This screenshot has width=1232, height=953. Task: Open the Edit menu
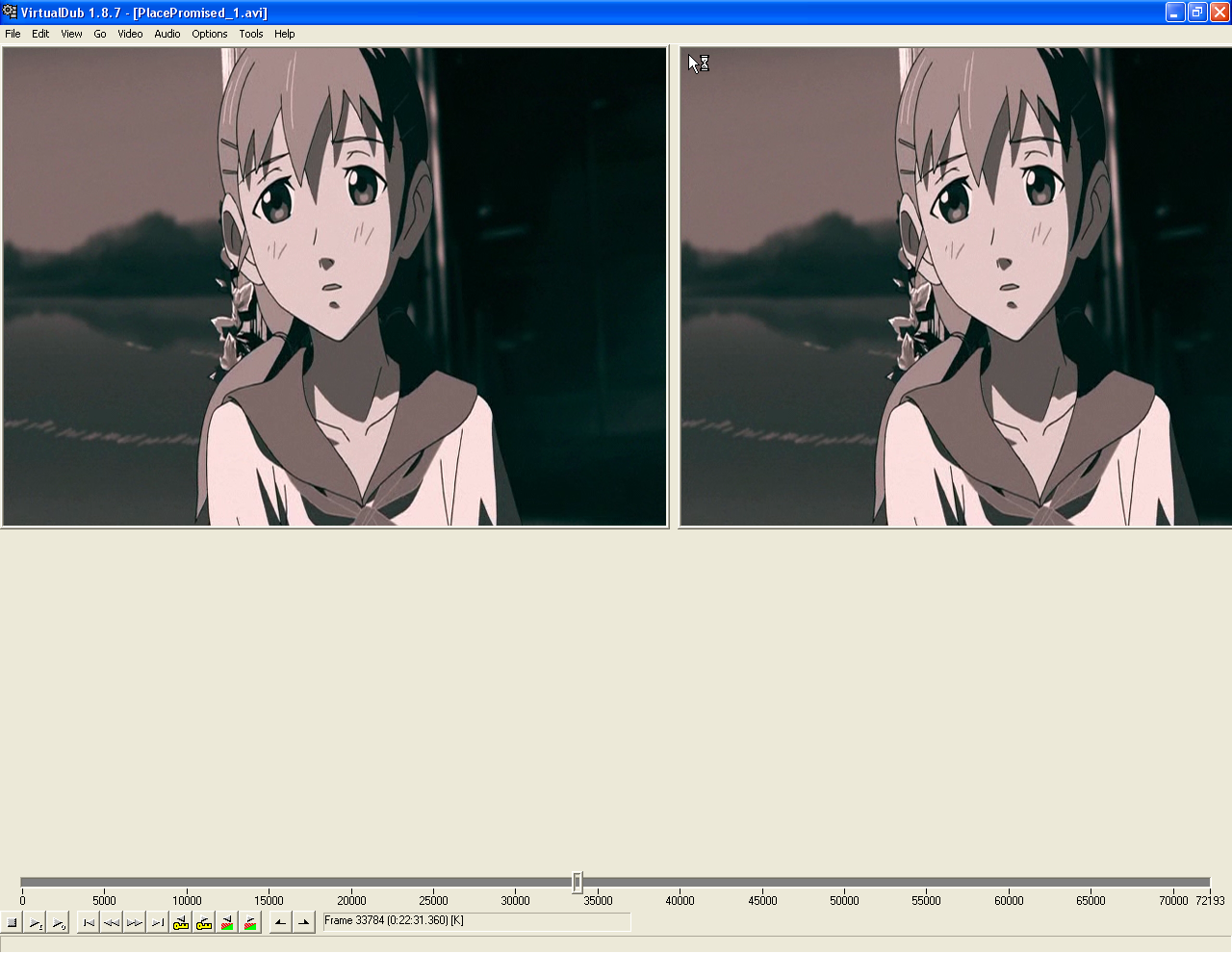40,34
